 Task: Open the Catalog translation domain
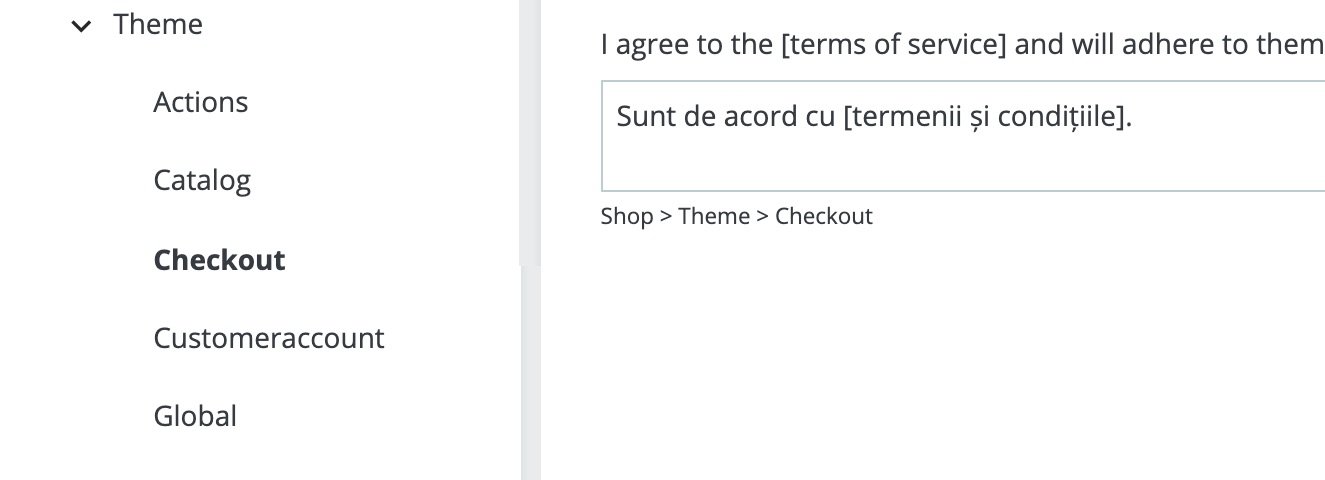pyautogui.click(x=202, y=180)
